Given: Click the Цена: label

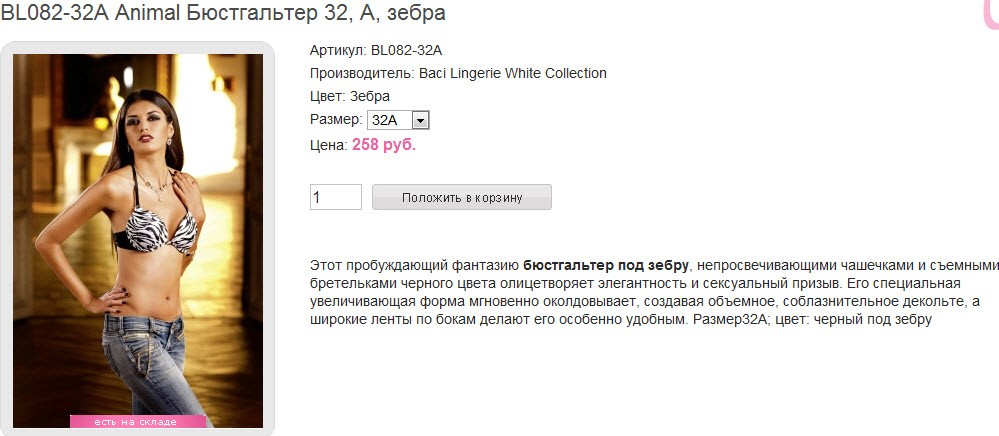Looking at the screenshot, I should [x=329, y=145].
